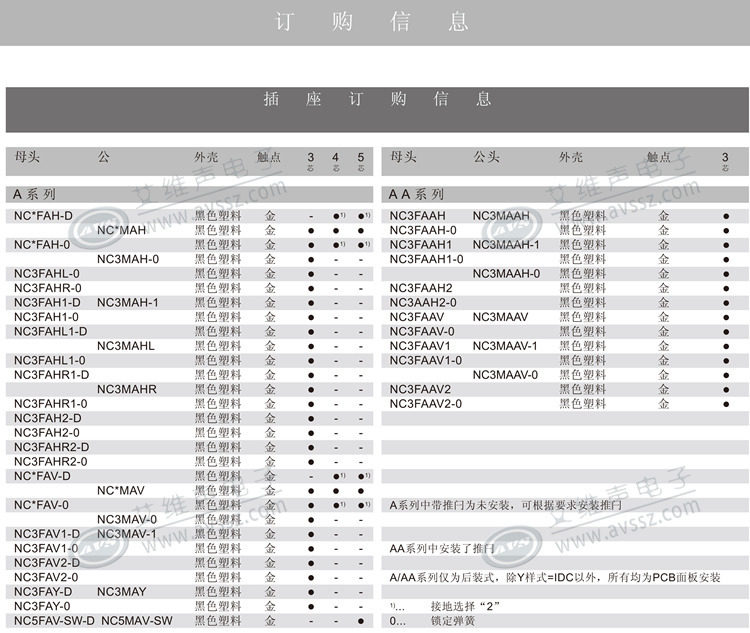This screenshot has width=750, height=633.
Task: Click NC3FAAV in the AA table
Action: 417,317
